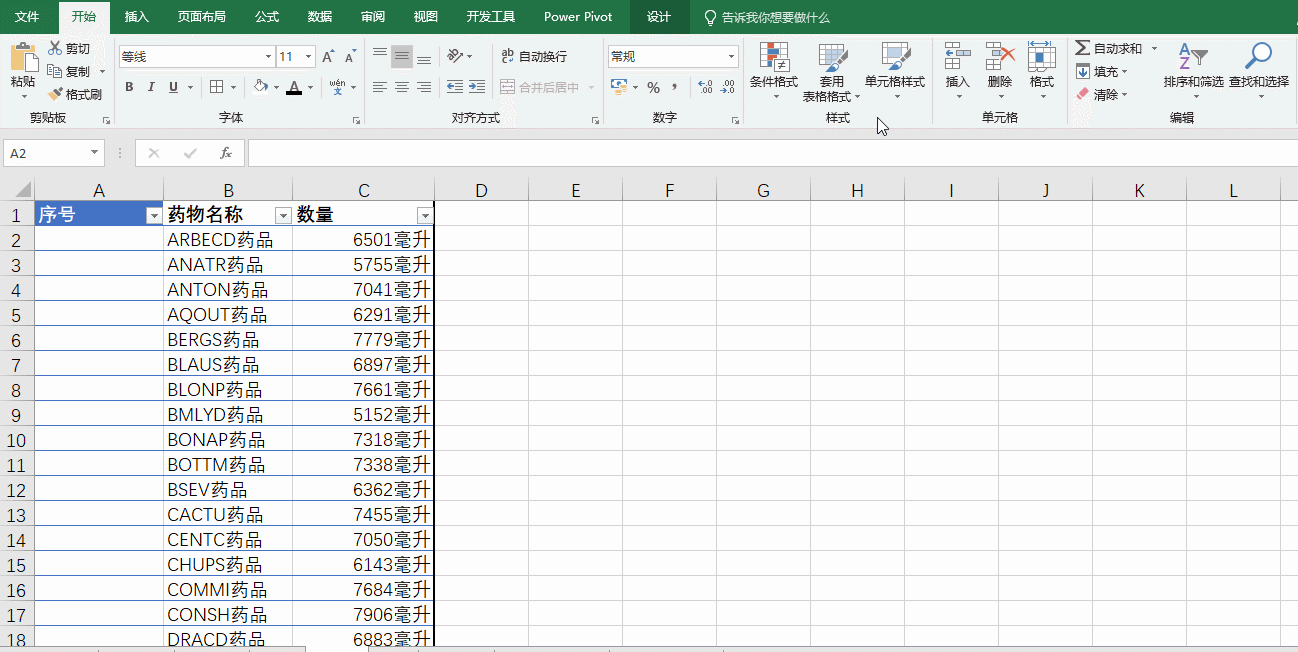
Task: Click the text orientation icon
Action: (x=455, y=56)
